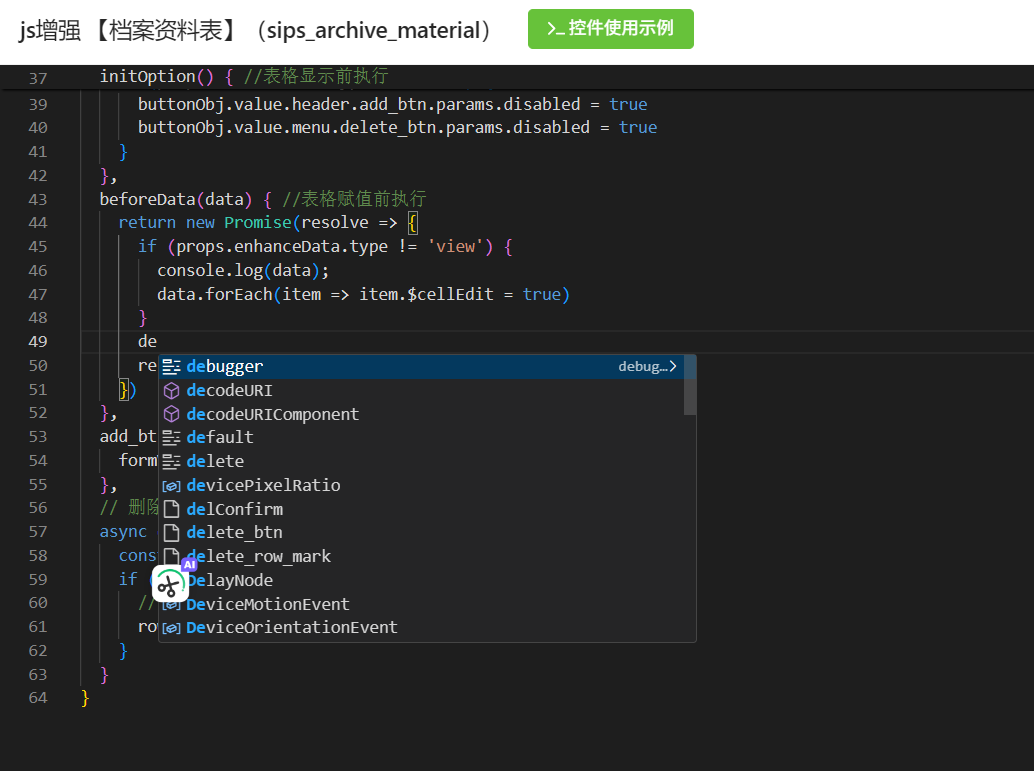Pick delete_row_mark from the autocomplete list
The height and width of the screenshot is (771, 1034).
tap(258, 556)
